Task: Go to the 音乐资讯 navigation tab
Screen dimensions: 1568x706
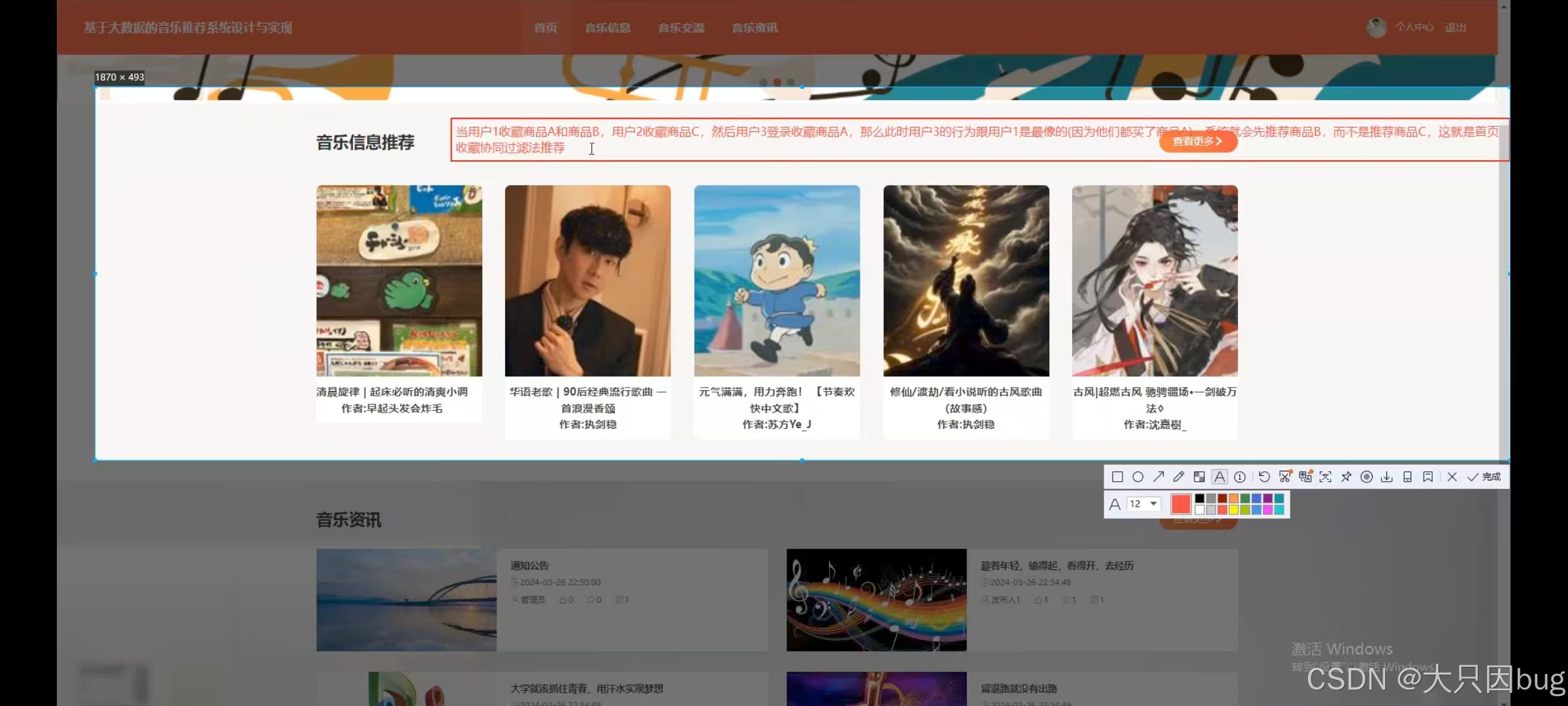Action: coord(755,27)
